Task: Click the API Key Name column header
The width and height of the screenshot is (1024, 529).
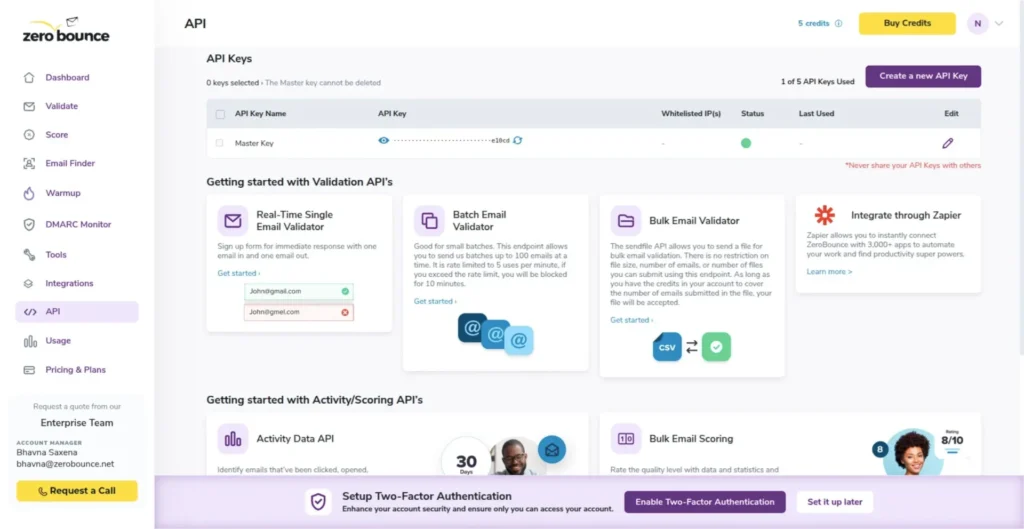Action: click(x=261, y=114)
